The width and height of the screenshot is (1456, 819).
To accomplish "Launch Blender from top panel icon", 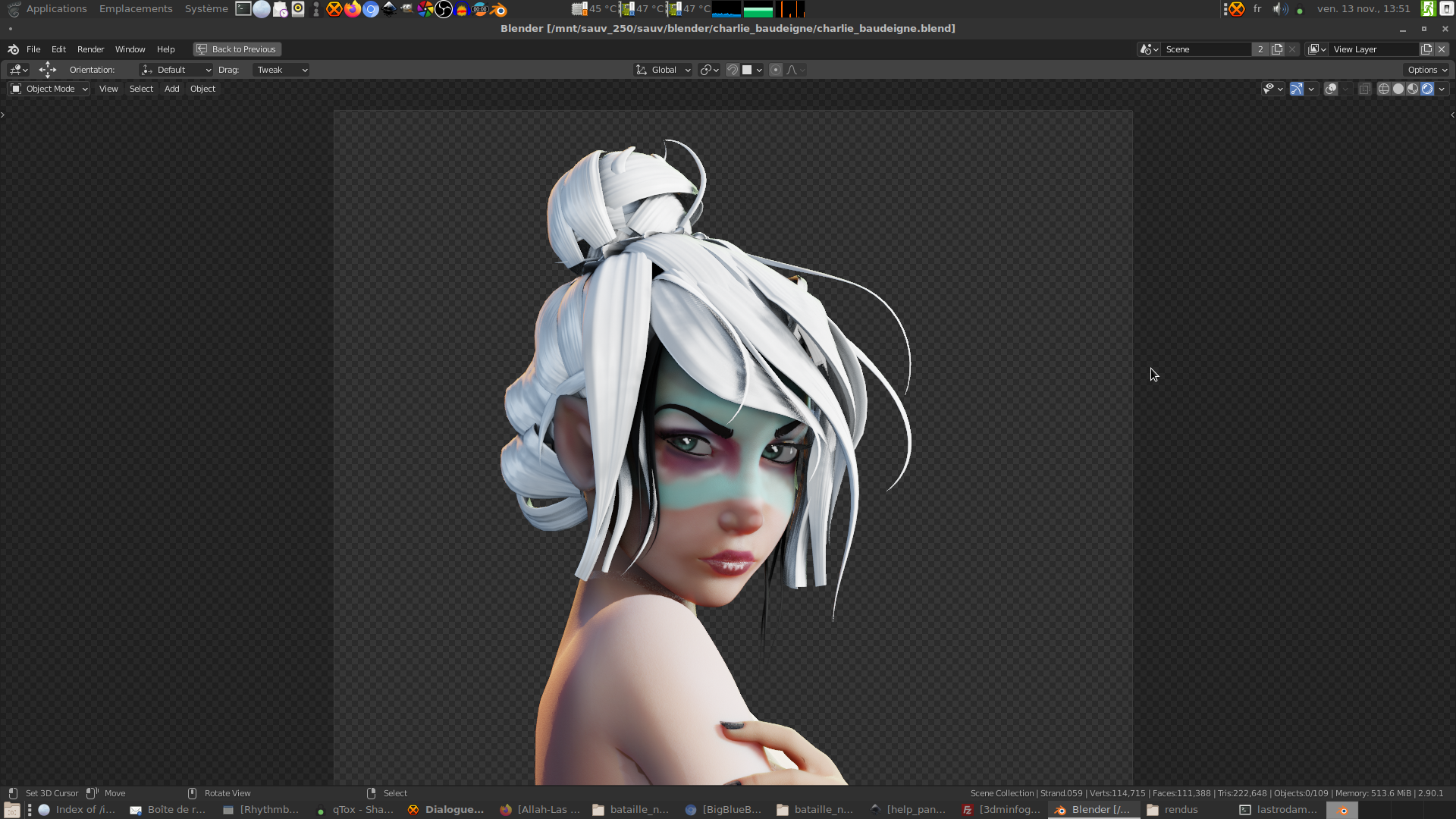I will coord(498,9).
